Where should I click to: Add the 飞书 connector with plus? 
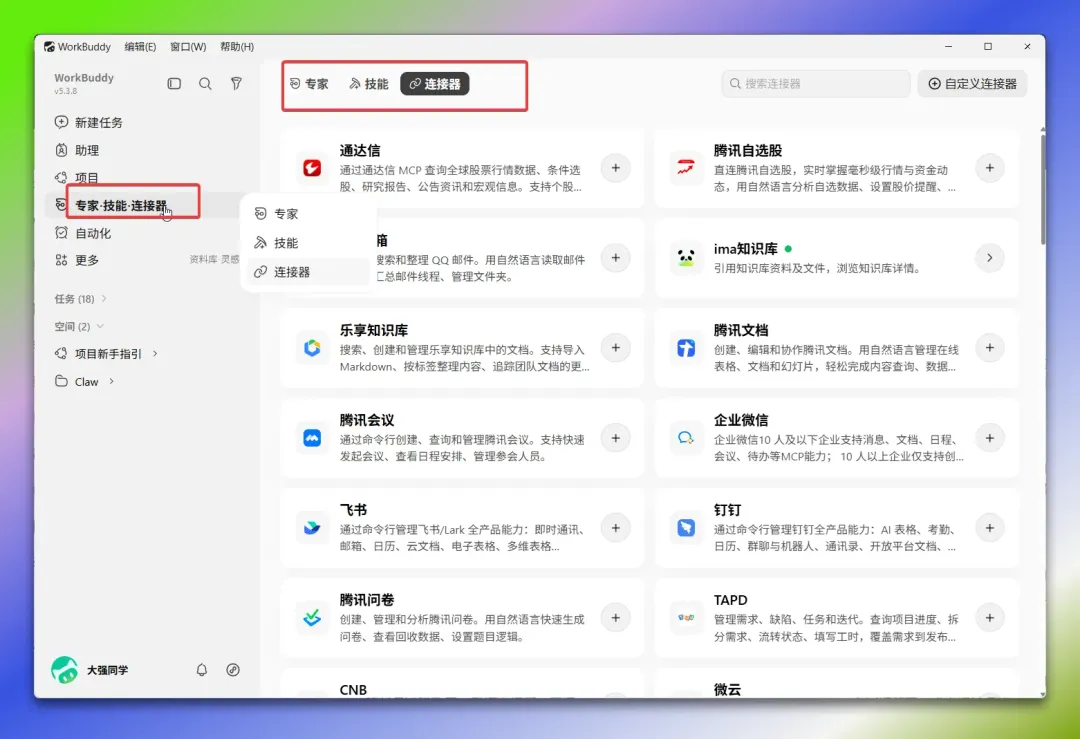coord(616,528)
